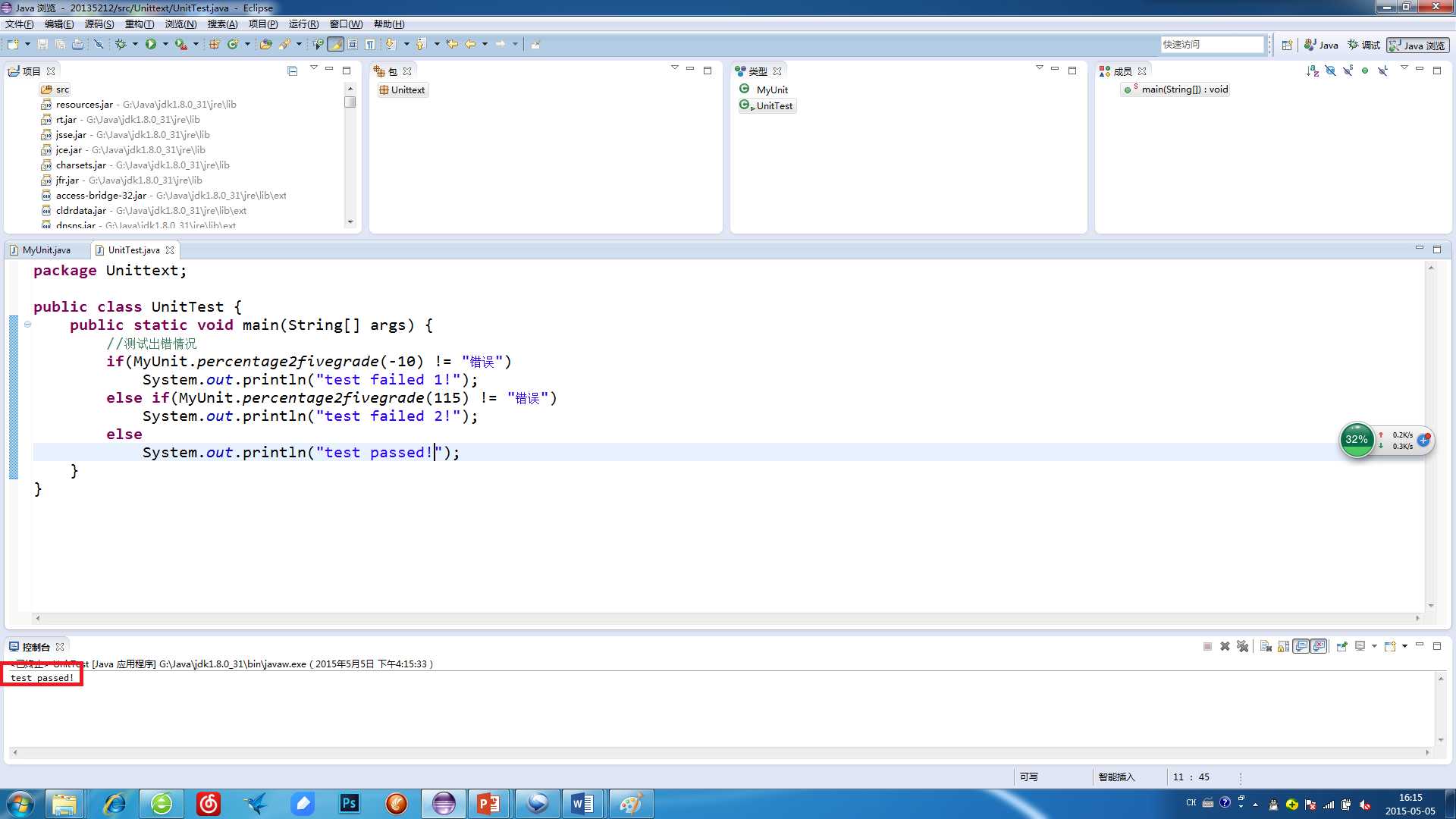The height and width of the screenshot is (819, 1456).
Task: Click Display Selected Console monitor icon
Action: click(1360, 646)
